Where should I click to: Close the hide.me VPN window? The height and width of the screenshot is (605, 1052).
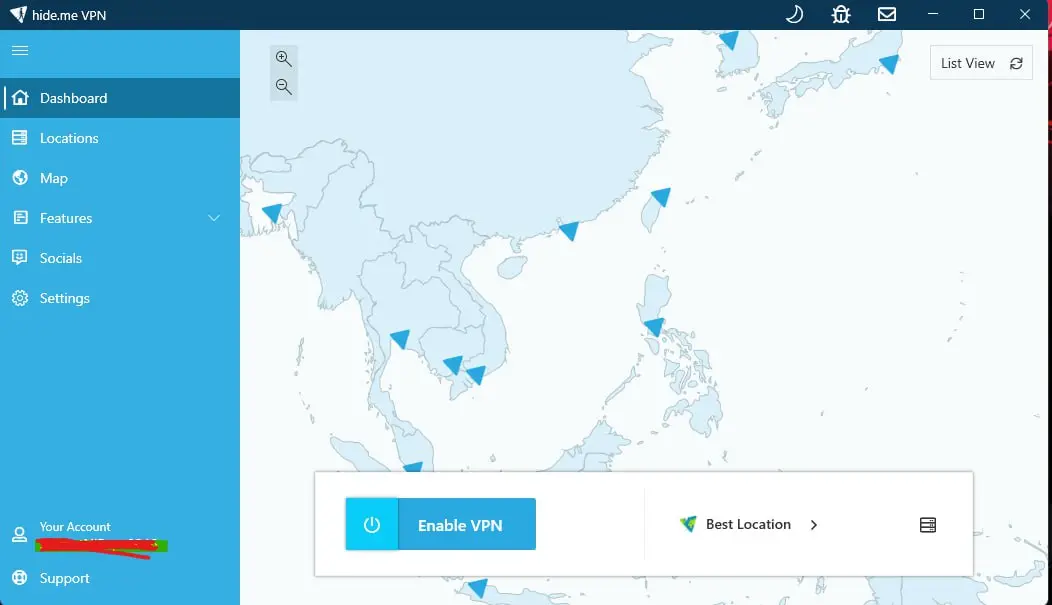(x=1024, y=14)
